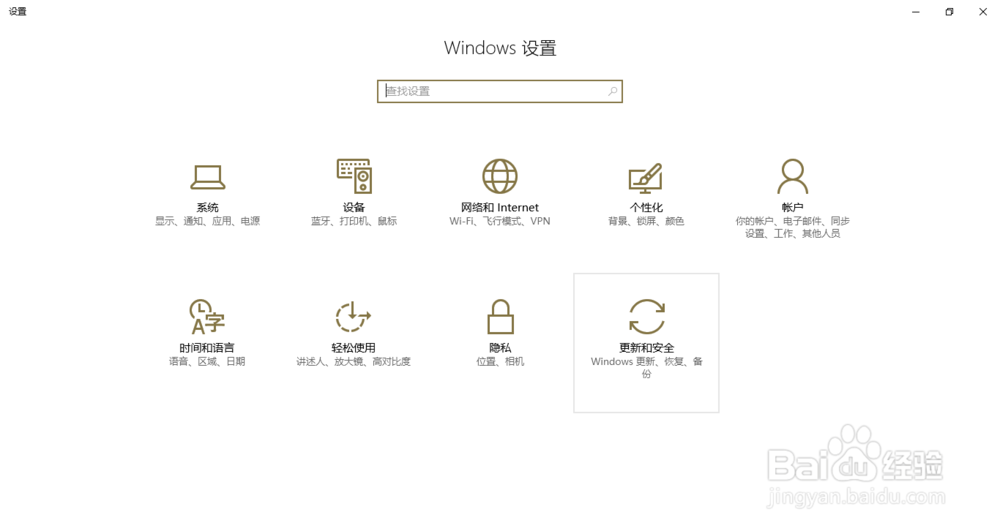Close the 设置 window

[983, 11]
